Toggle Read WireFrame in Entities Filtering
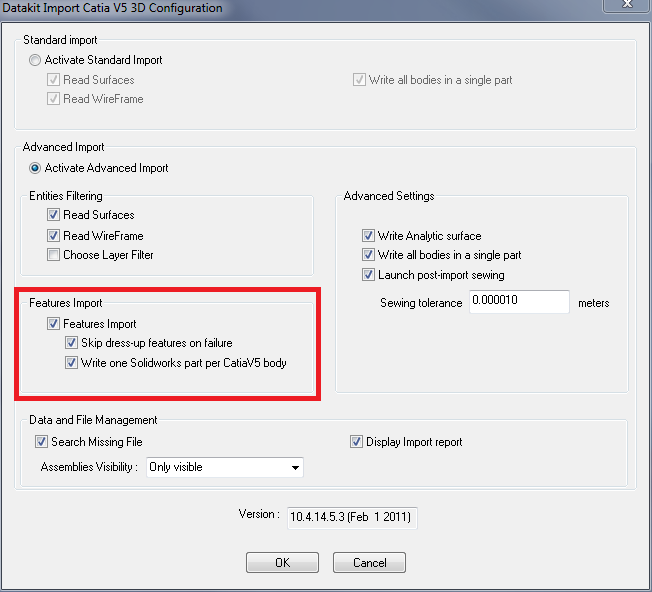This screenshot has height=592, width=652. pos(53,235)
